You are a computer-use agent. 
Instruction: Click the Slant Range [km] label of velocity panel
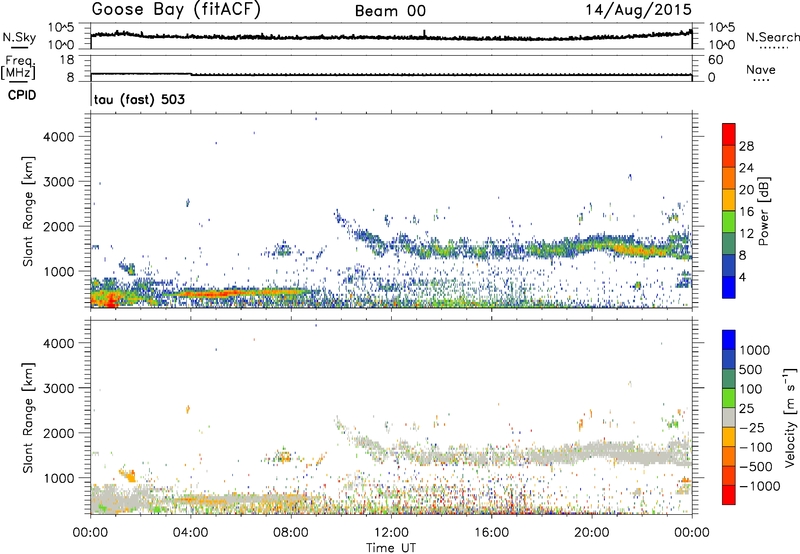click(x=28, y=417)
